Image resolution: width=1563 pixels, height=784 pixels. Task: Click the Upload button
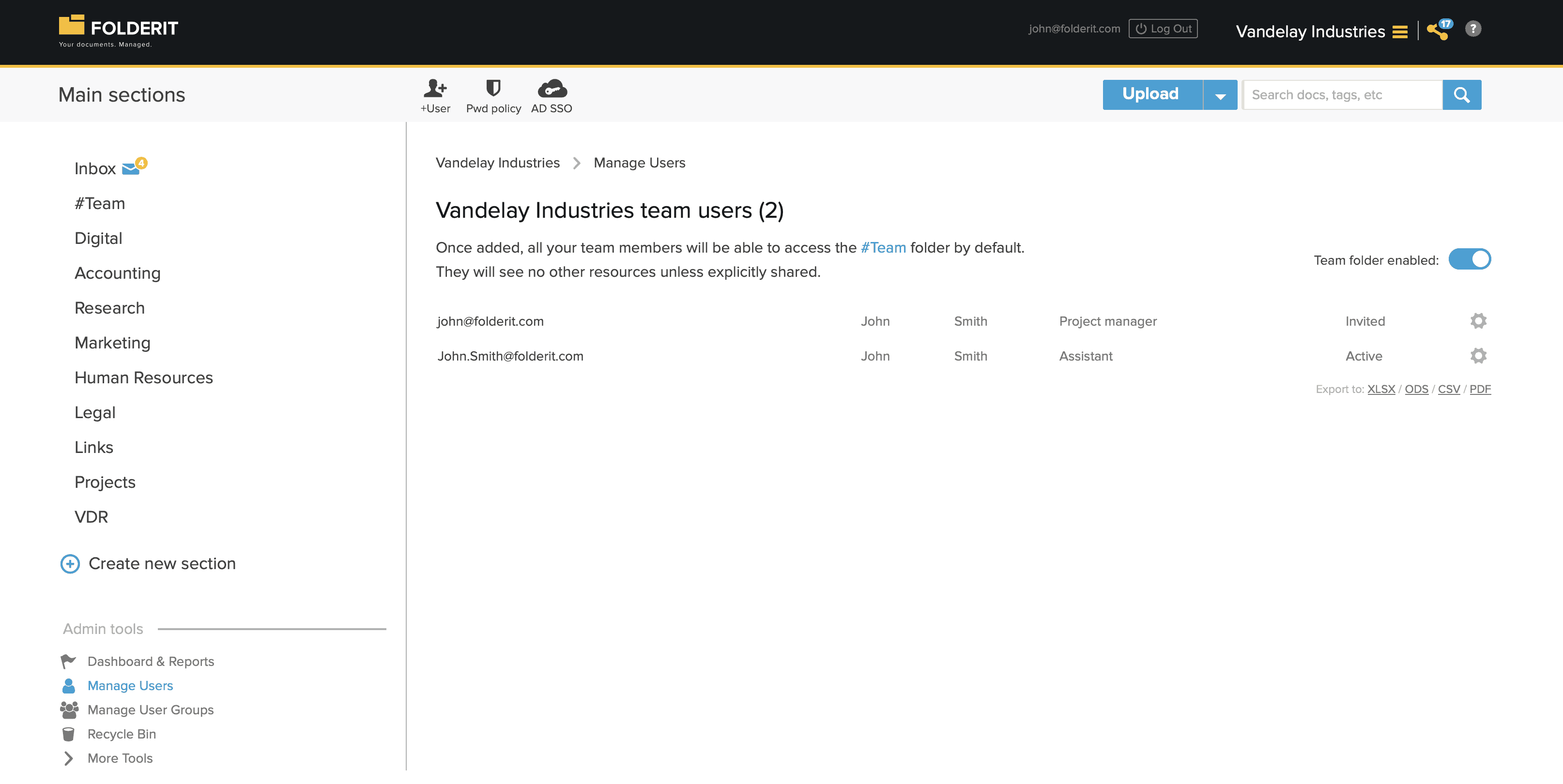[x=1152, y=94]
